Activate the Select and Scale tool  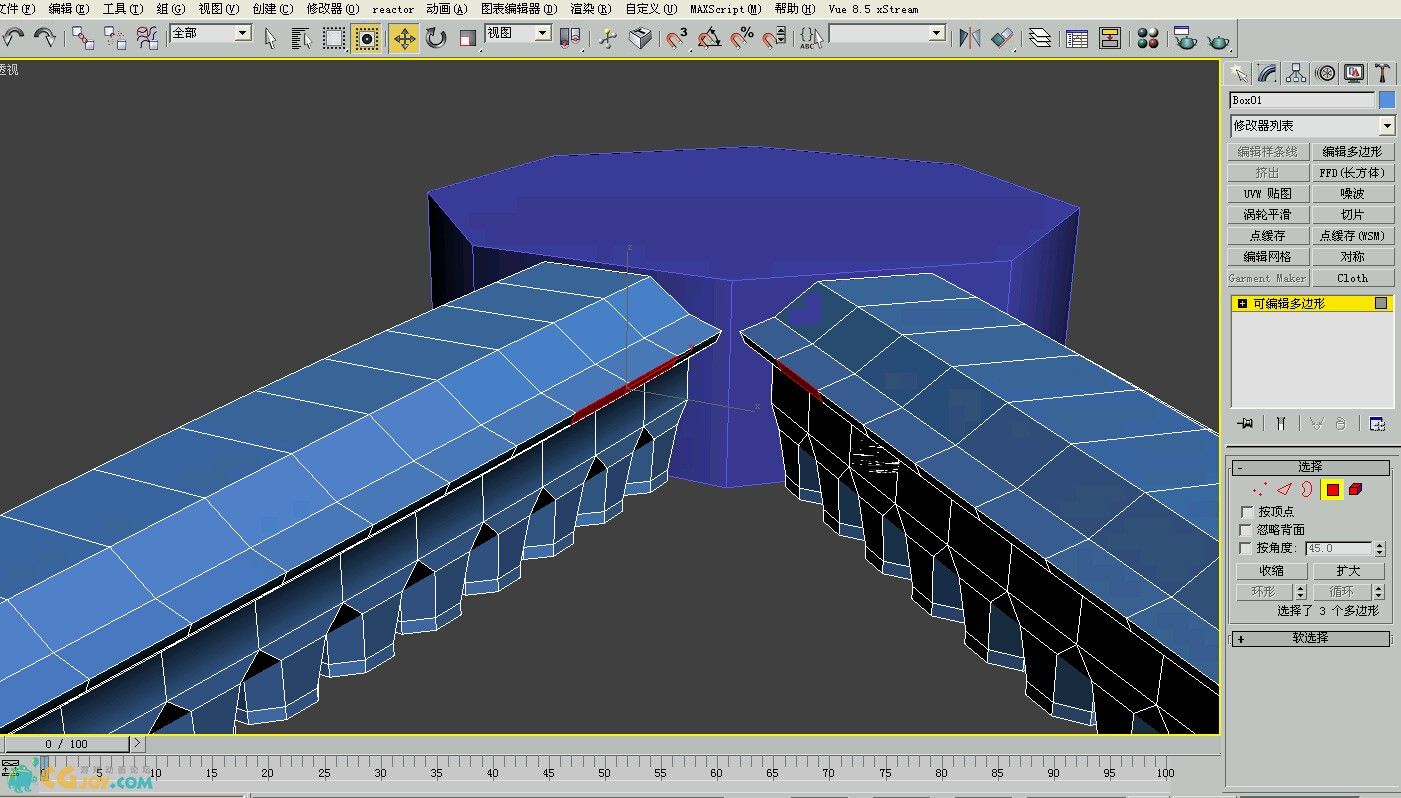pos(468,38)
